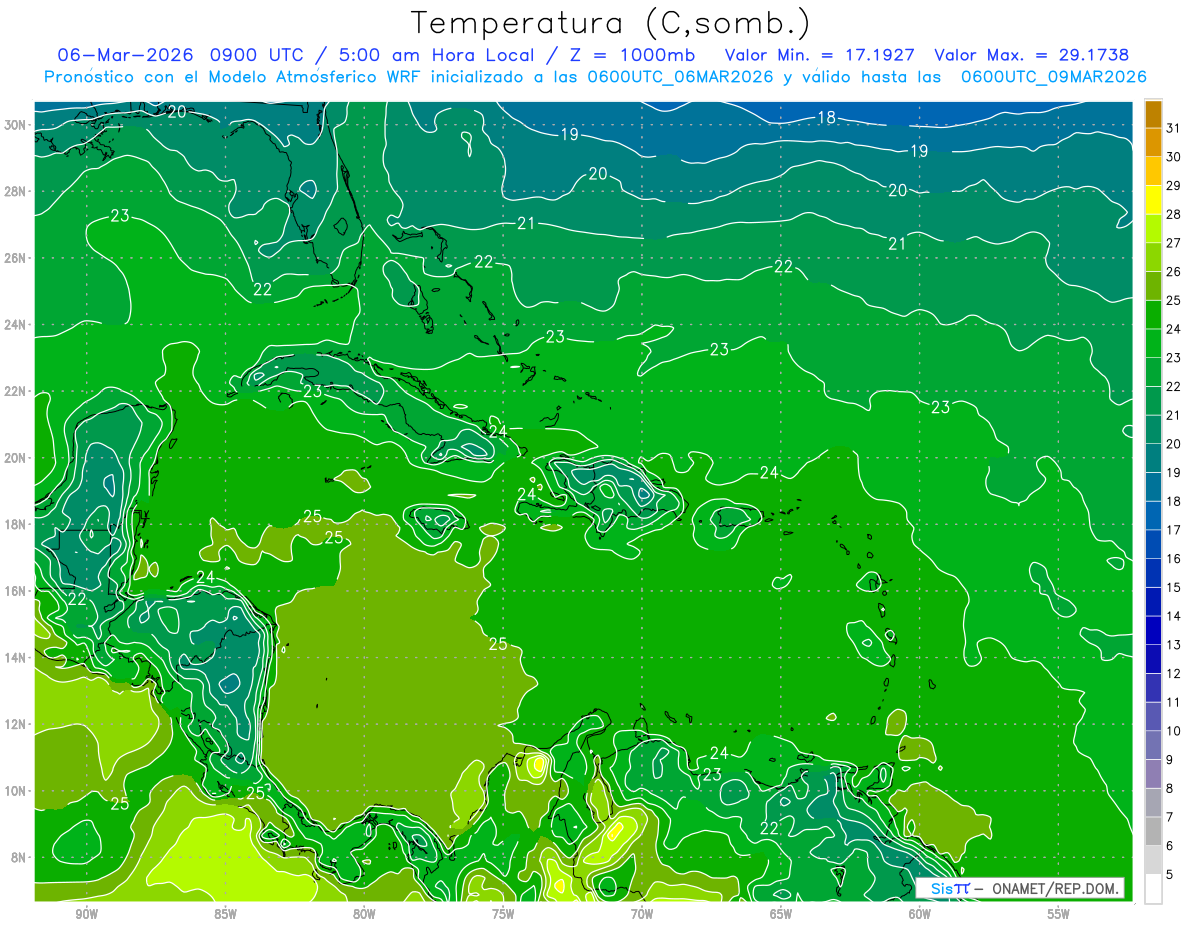Click the "85W" longitude axis label

tap(225, 915)
